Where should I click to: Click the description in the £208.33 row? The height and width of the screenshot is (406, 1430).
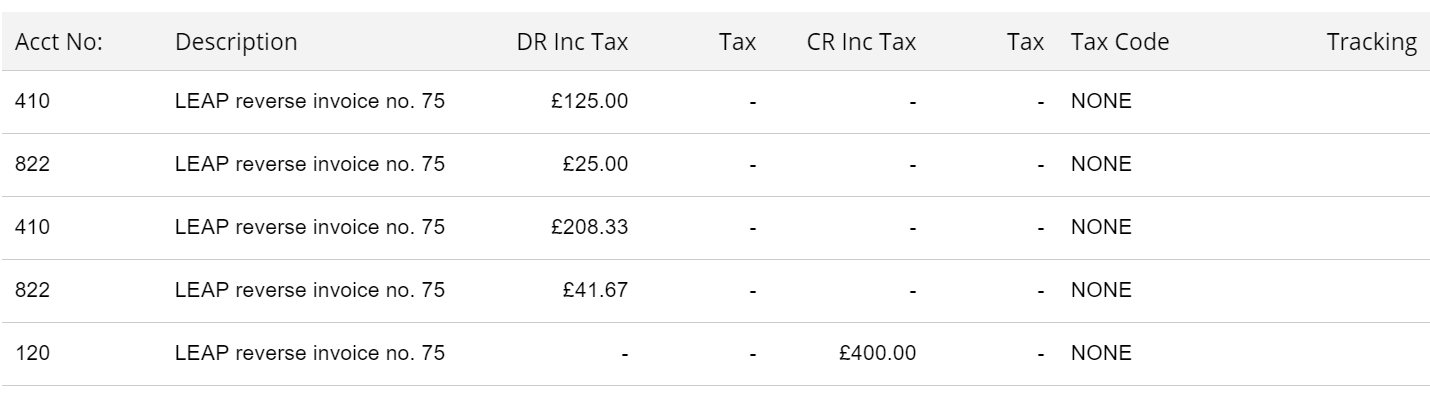coord(310,227)
